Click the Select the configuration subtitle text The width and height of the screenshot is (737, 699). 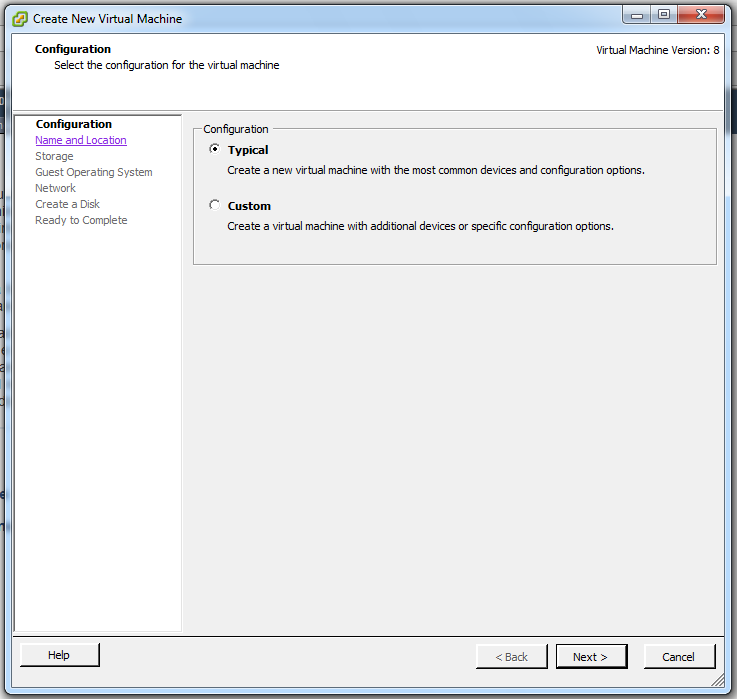[x=166, y=65]
